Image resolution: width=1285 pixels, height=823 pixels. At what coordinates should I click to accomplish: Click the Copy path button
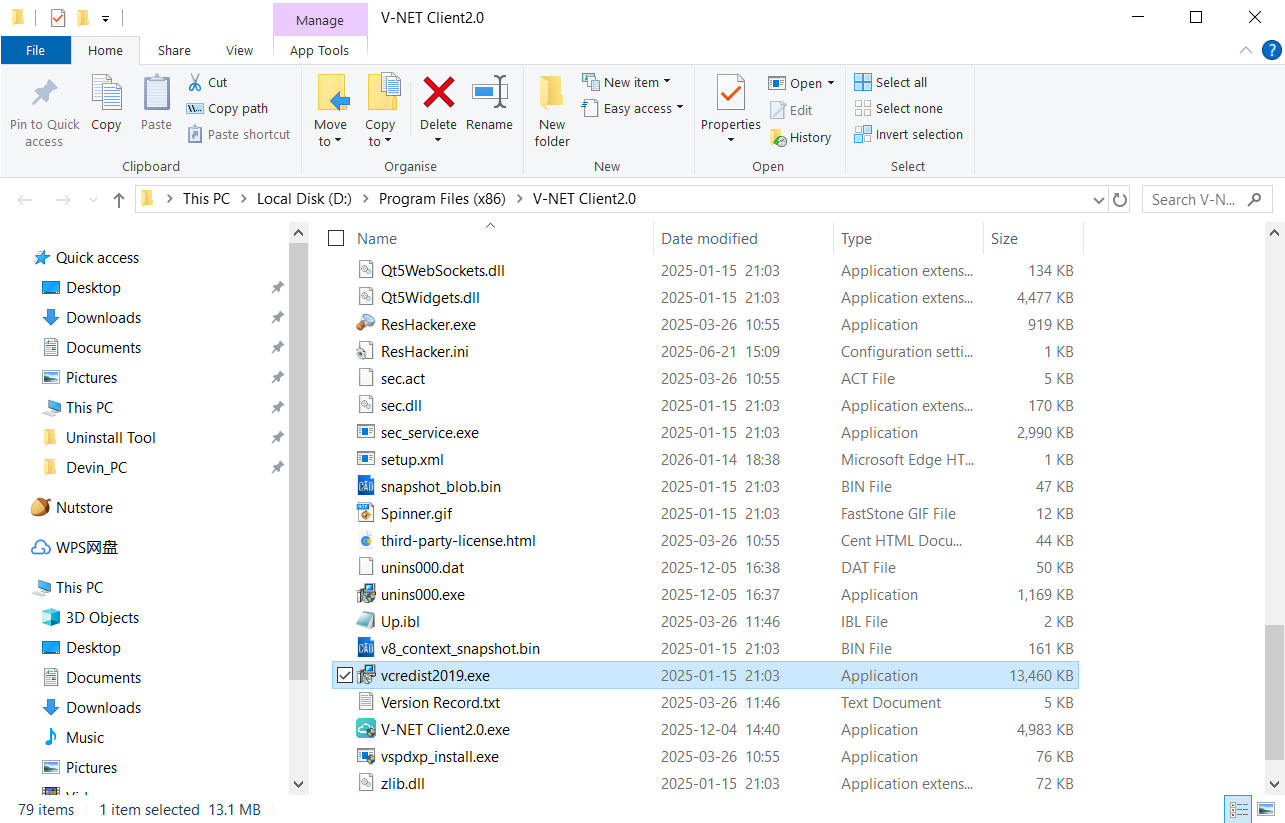click(228, 108)
